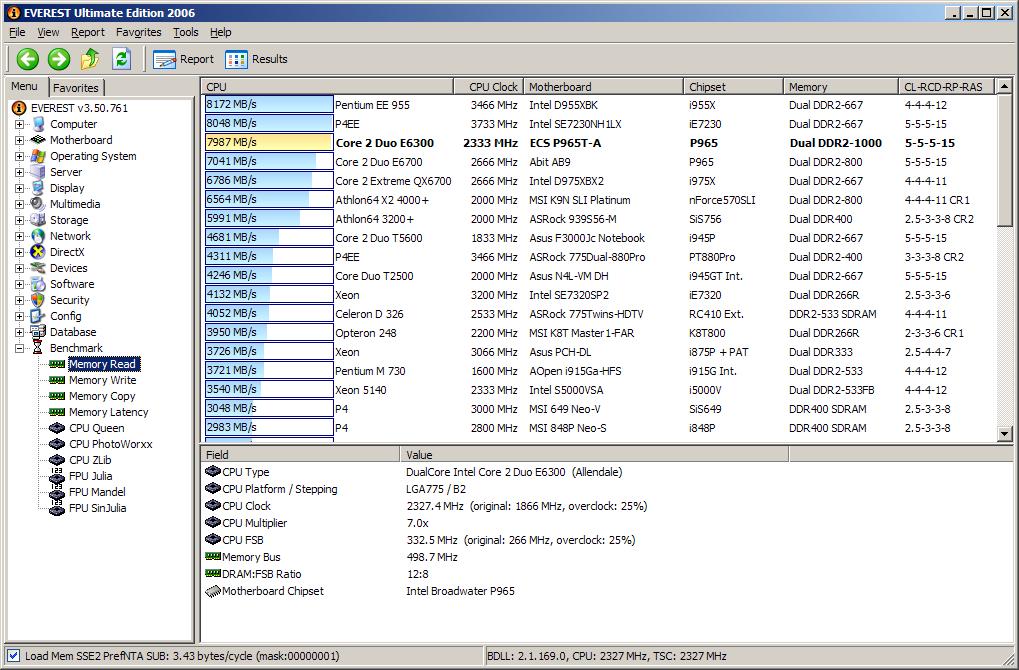Select the Config tree icon

click(x=38, y=316)
